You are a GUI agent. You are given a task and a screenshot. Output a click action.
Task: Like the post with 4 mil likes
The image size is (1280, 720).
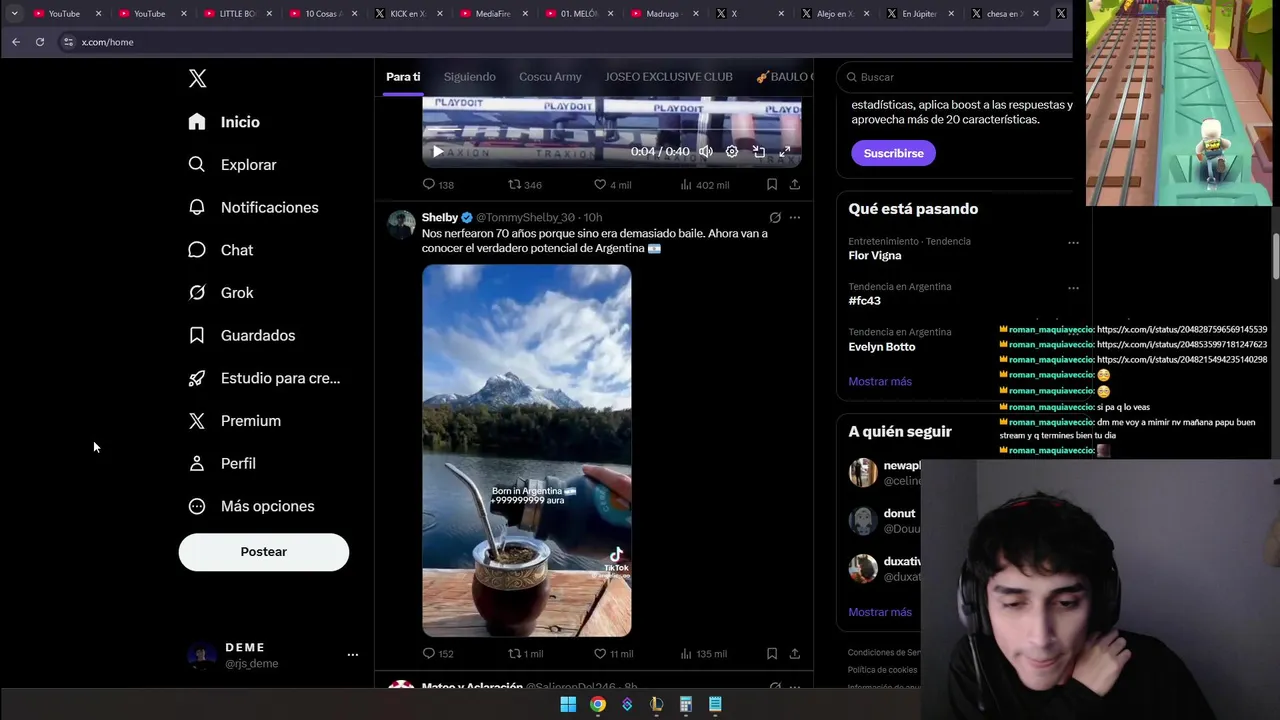(x=612, y=185)
